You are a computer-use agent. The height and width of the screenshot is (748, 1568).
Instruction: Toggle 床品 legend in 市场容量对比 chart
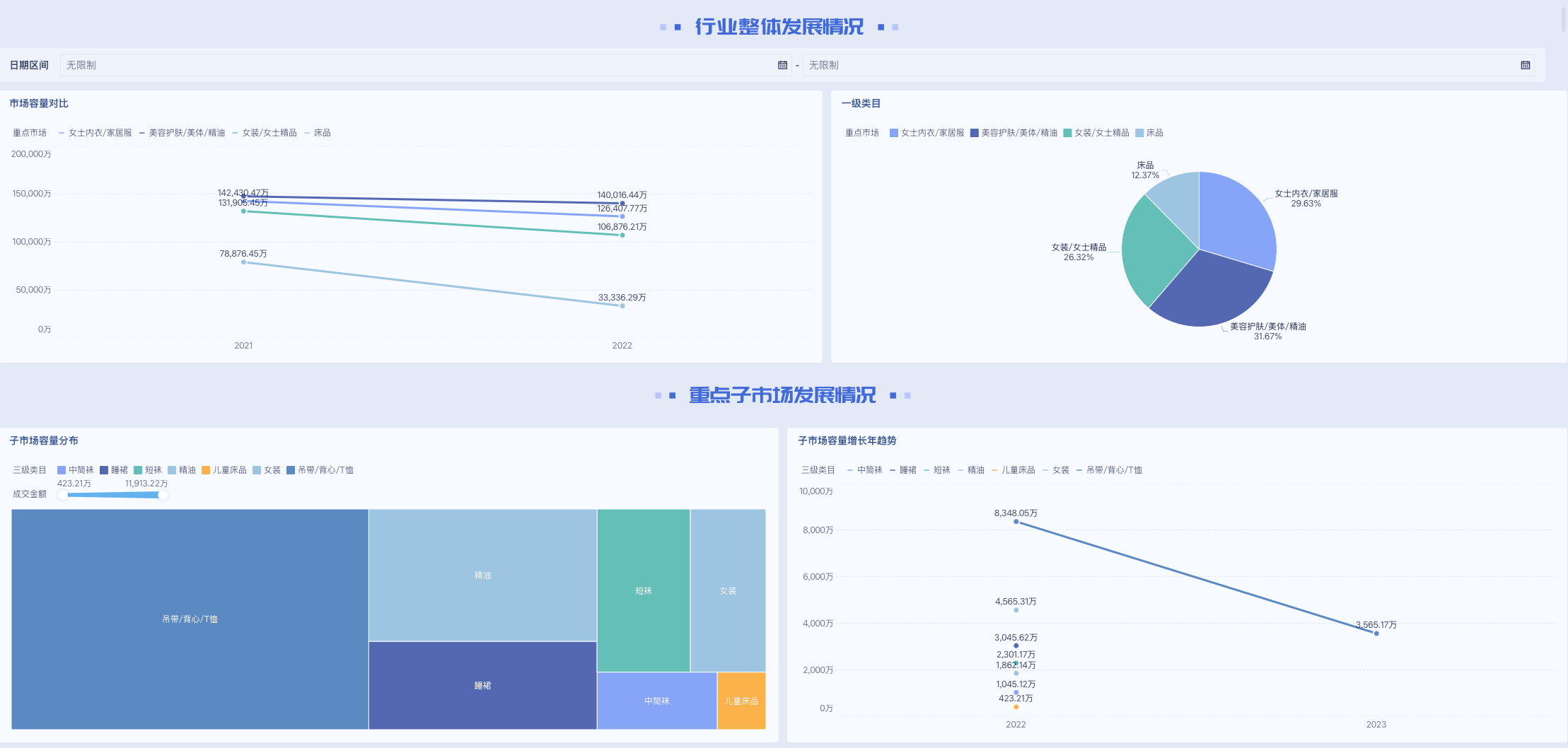tap(318, 133)
